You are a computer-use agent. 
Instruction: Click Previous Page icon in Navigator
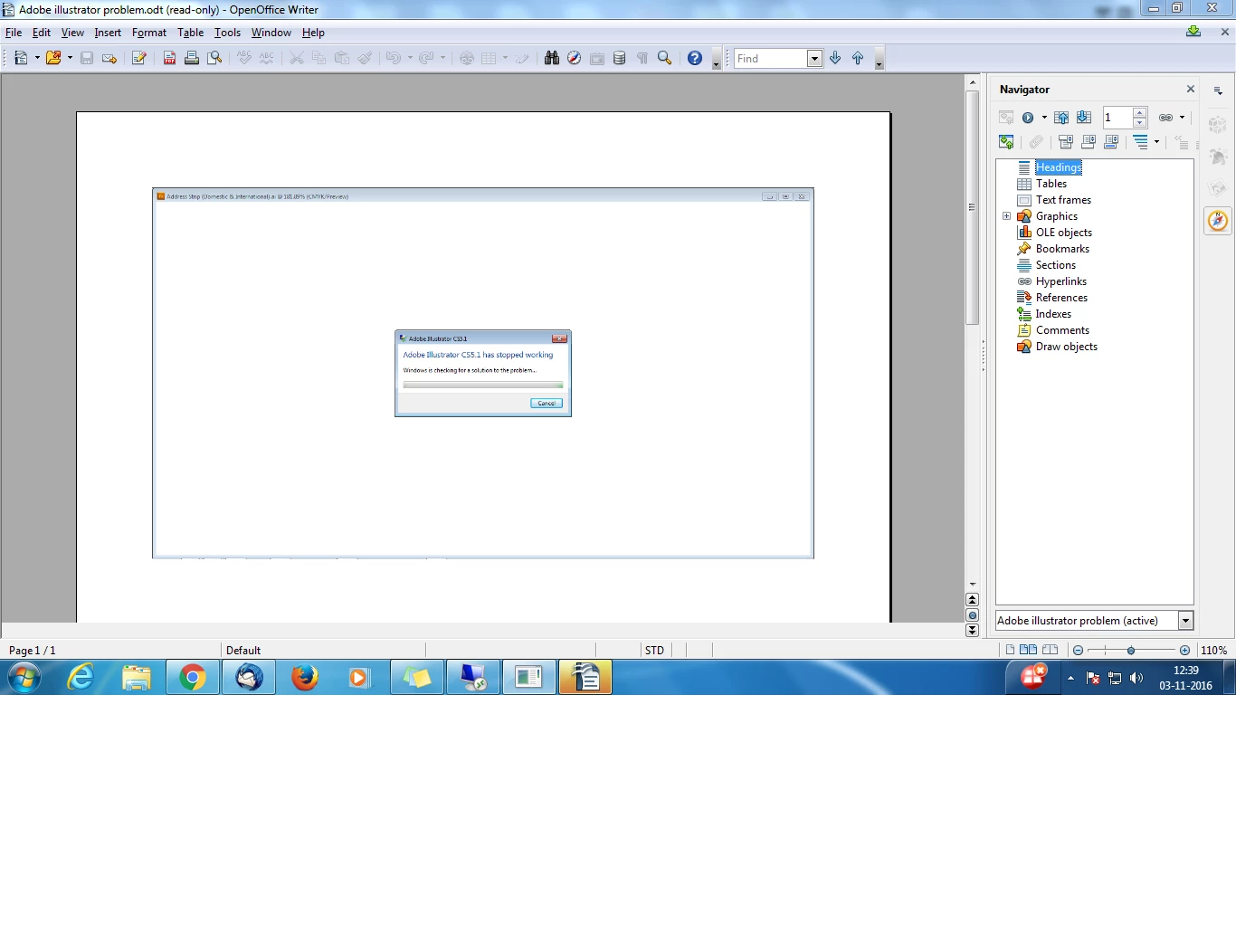pos(1061,118)
